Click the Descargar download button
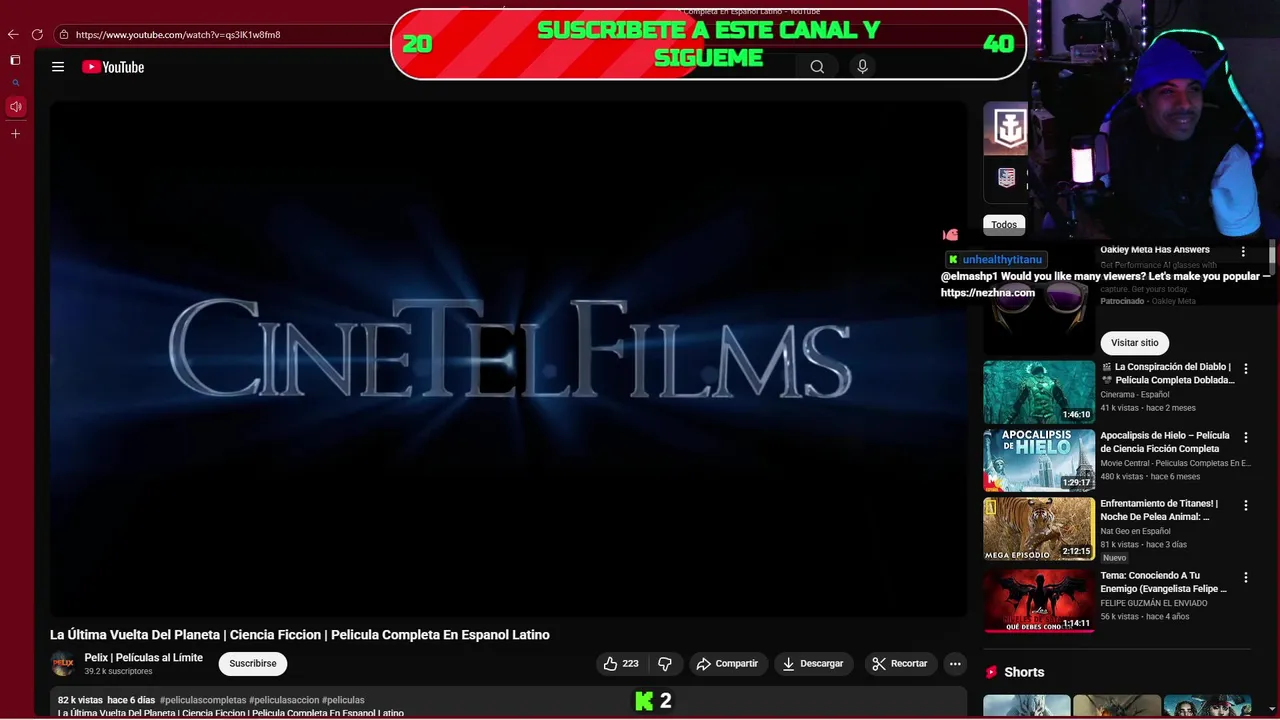 813,663
